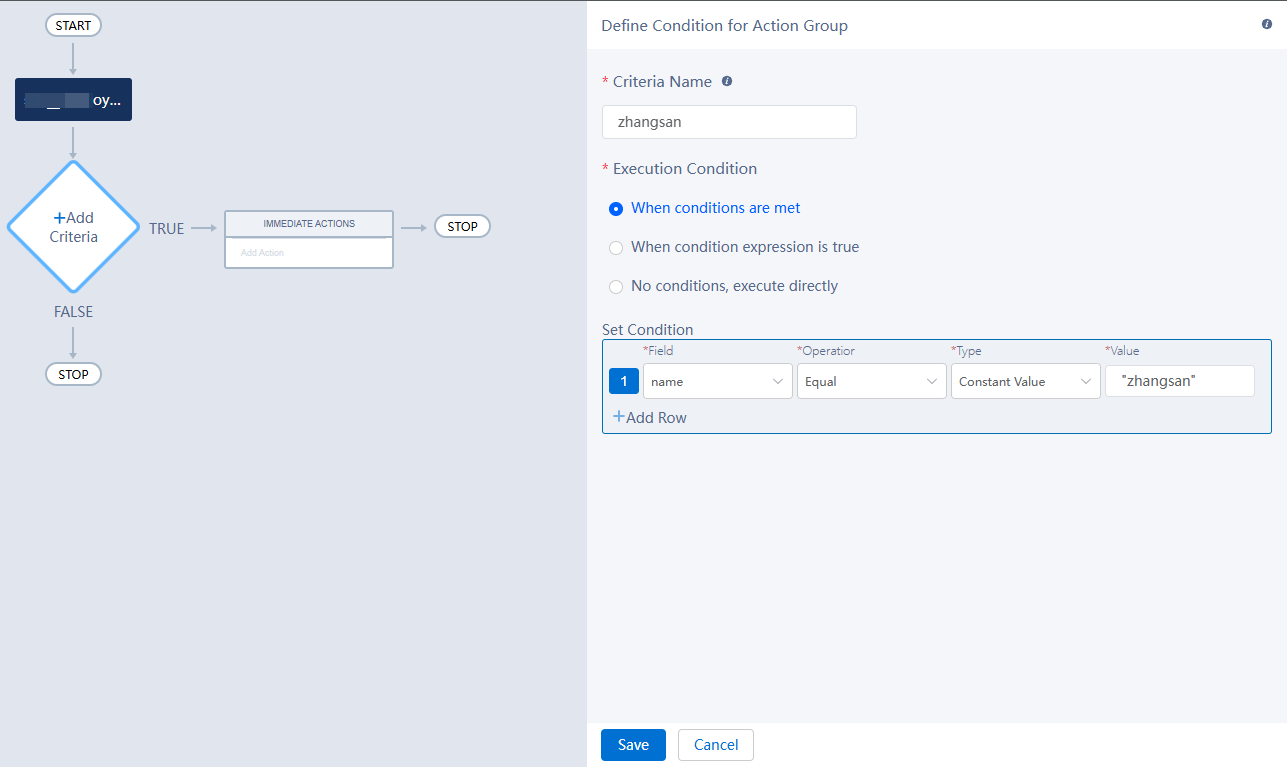Open the Field dropdown showing 'name'
This screenshot has width=1287, height=767.
pyautogui.click(x=718, y=381)
